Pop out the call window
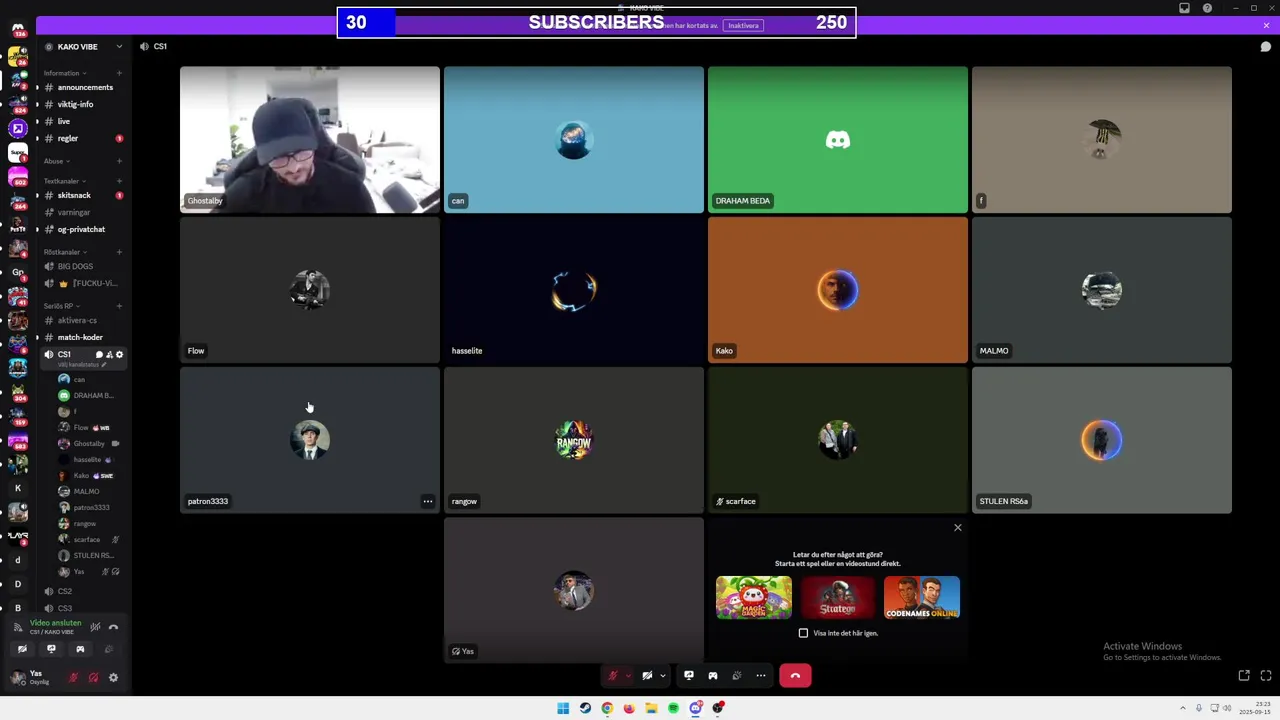 click(1244, 676)
